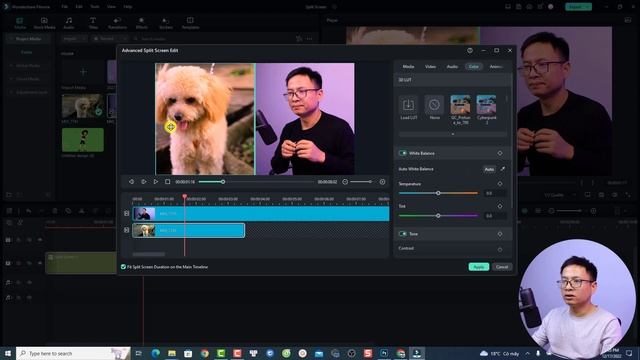Toggle lock on the top split-screen track

pos(127,213)
